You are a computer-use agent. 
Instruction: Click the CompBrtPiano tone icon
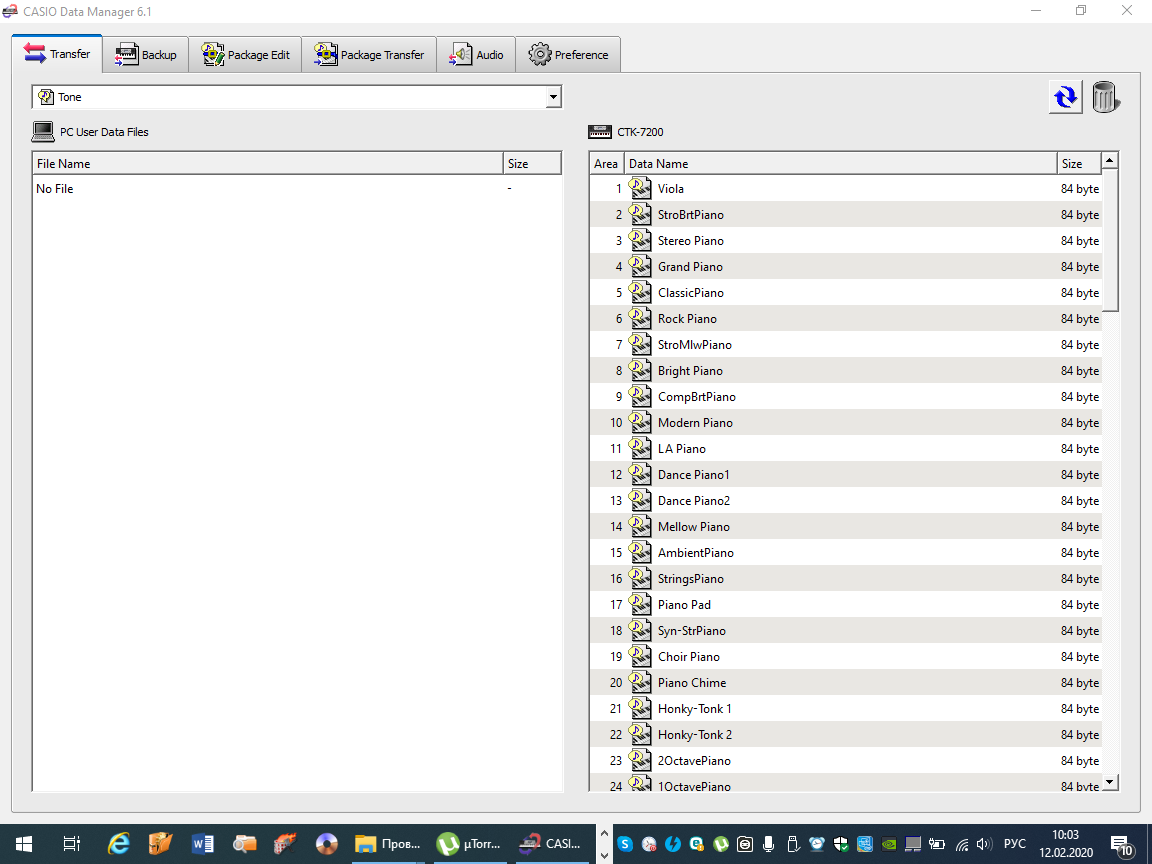[640, 397]
